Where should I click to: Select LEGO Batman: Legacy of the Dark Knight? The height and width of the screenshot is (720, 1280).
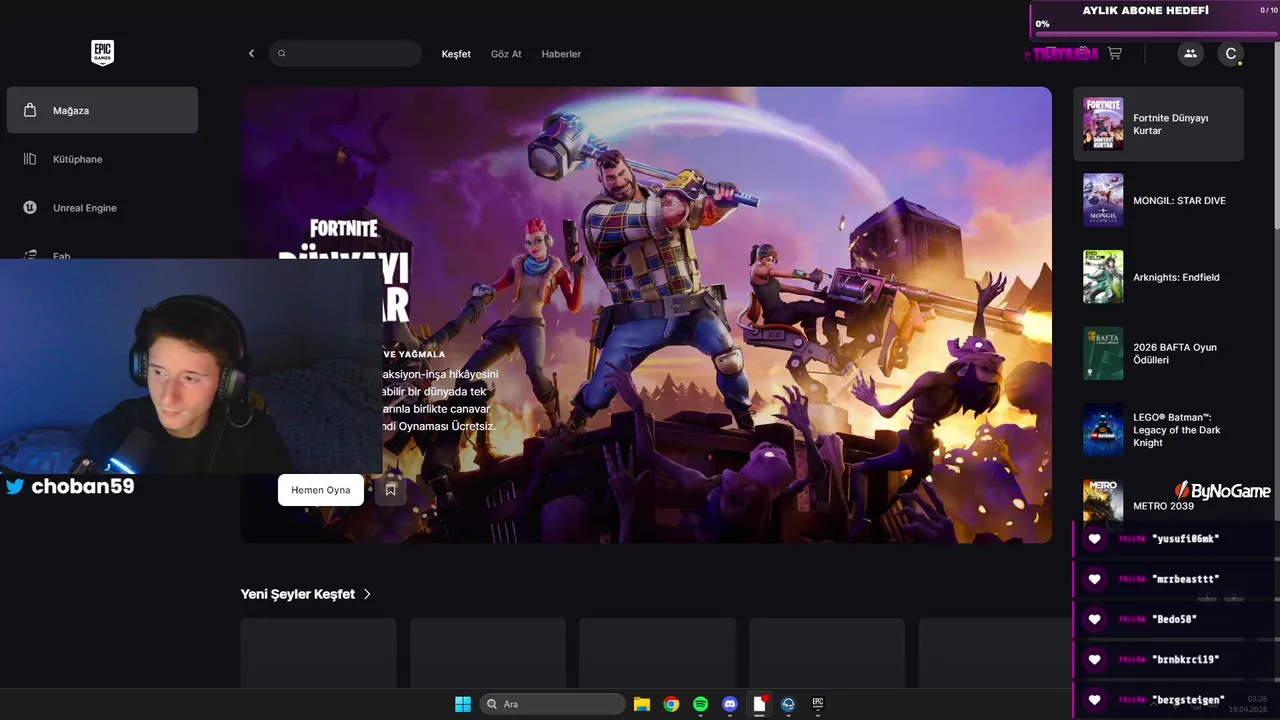1158,430
